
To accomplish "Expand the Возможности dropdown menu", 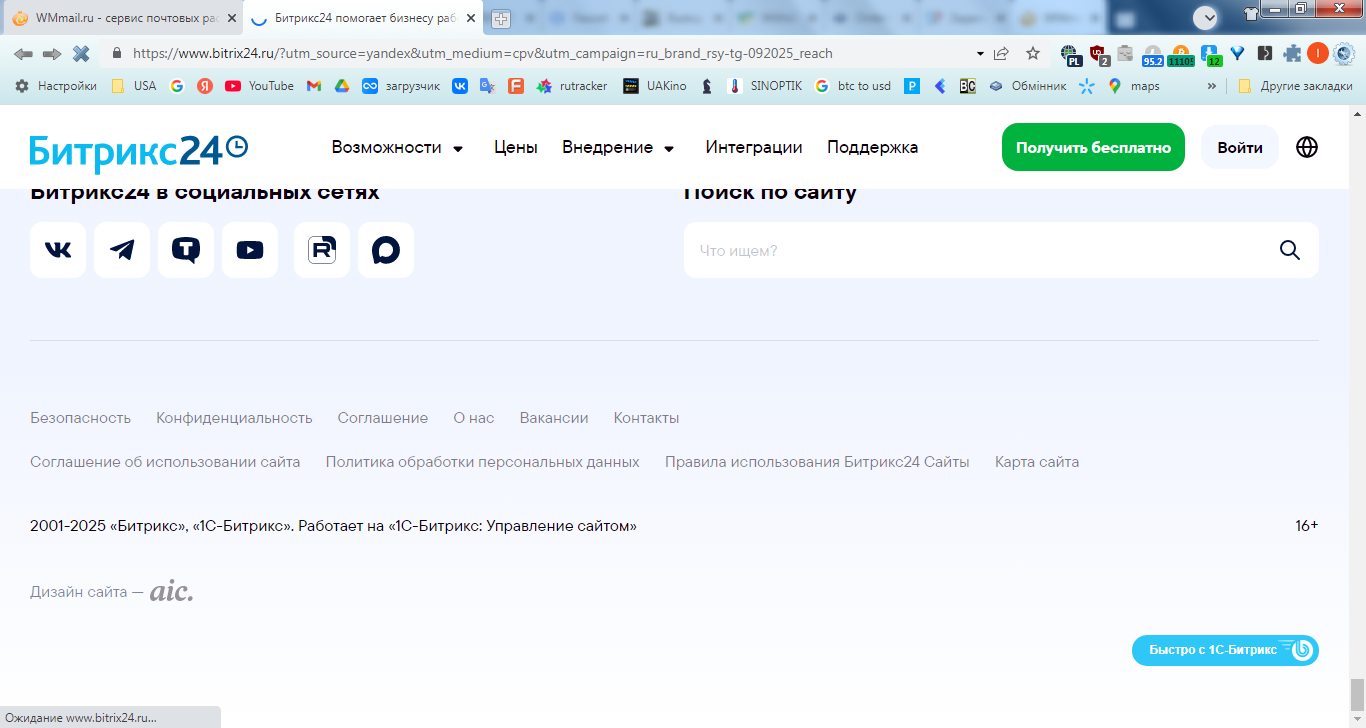I will 398,148.
